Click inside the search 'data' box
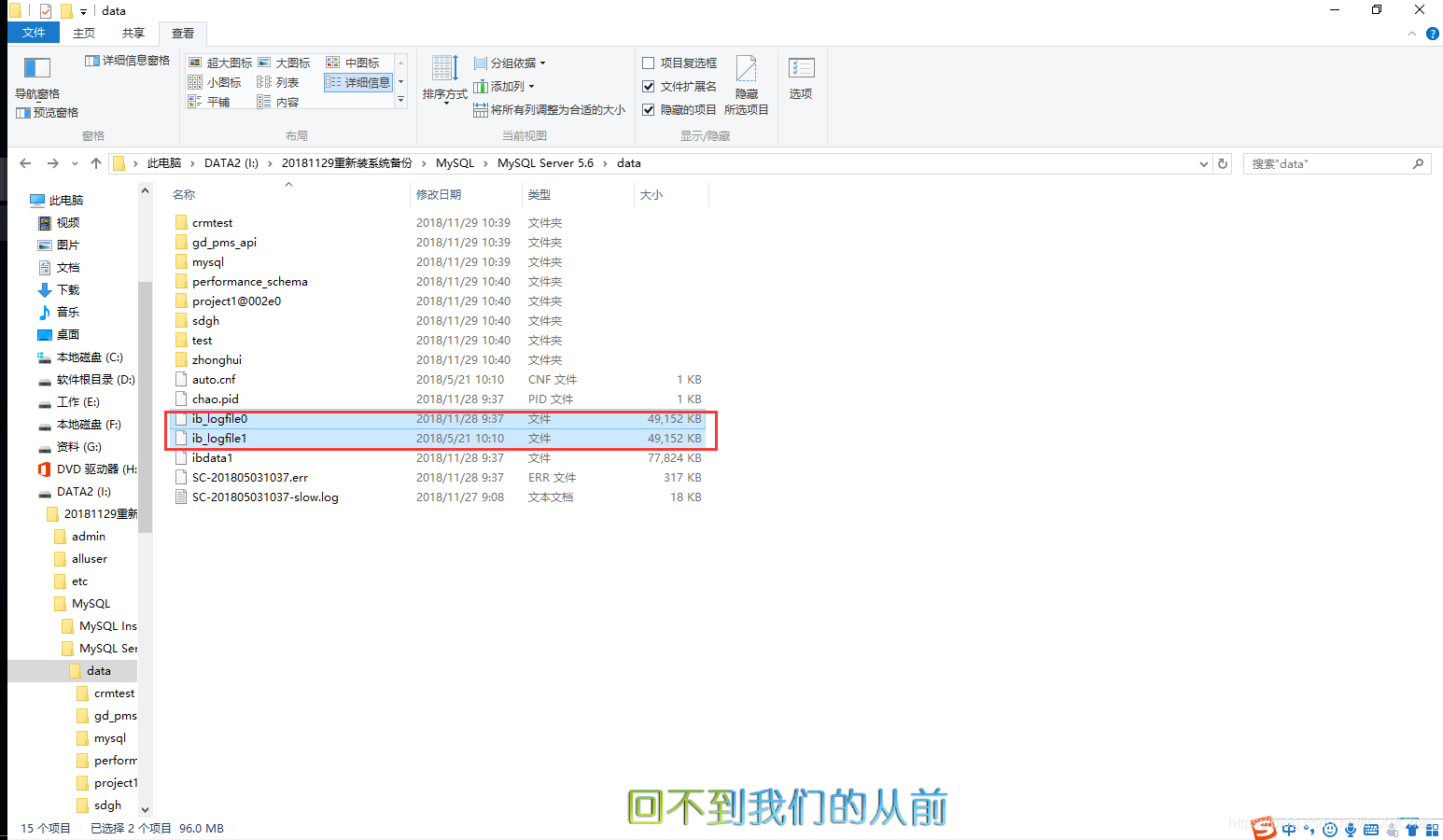Viewport: 1443px width, 840px height. [x=1325, y=162]
